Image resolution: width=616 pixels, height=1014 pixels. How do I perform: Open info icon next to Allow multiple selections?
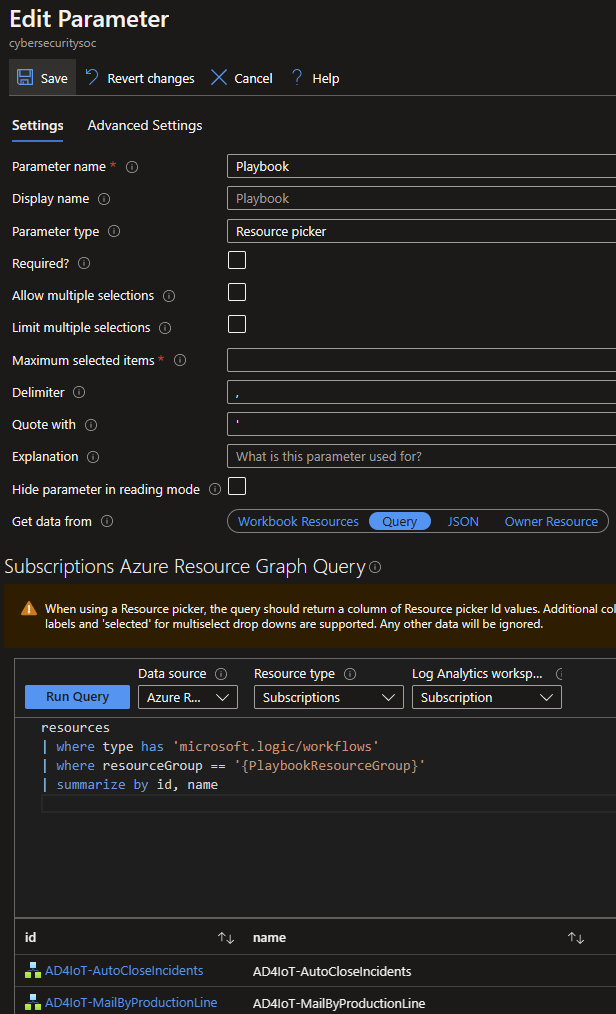click(x=169, y=296)
